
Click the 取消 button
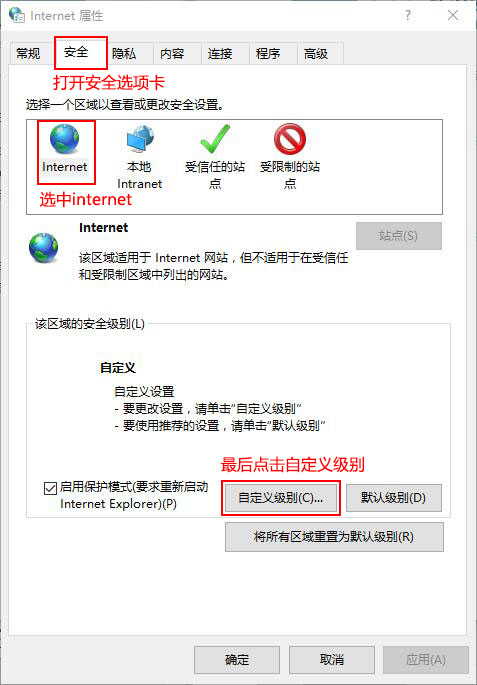[332, 660]
